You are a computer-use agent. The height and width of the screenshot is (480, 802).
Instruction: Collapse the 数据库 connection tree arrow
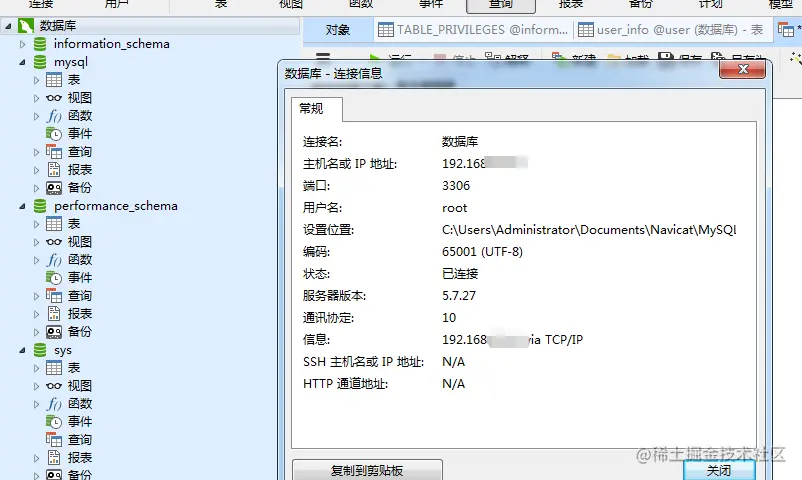coord(8,26)
